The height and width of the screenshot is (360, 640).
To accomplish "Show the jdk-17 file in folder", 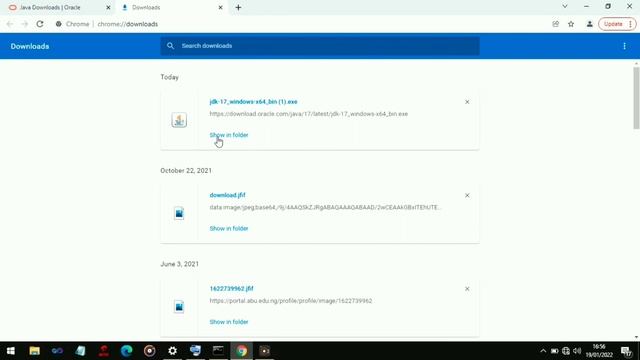I will point(229,135).
